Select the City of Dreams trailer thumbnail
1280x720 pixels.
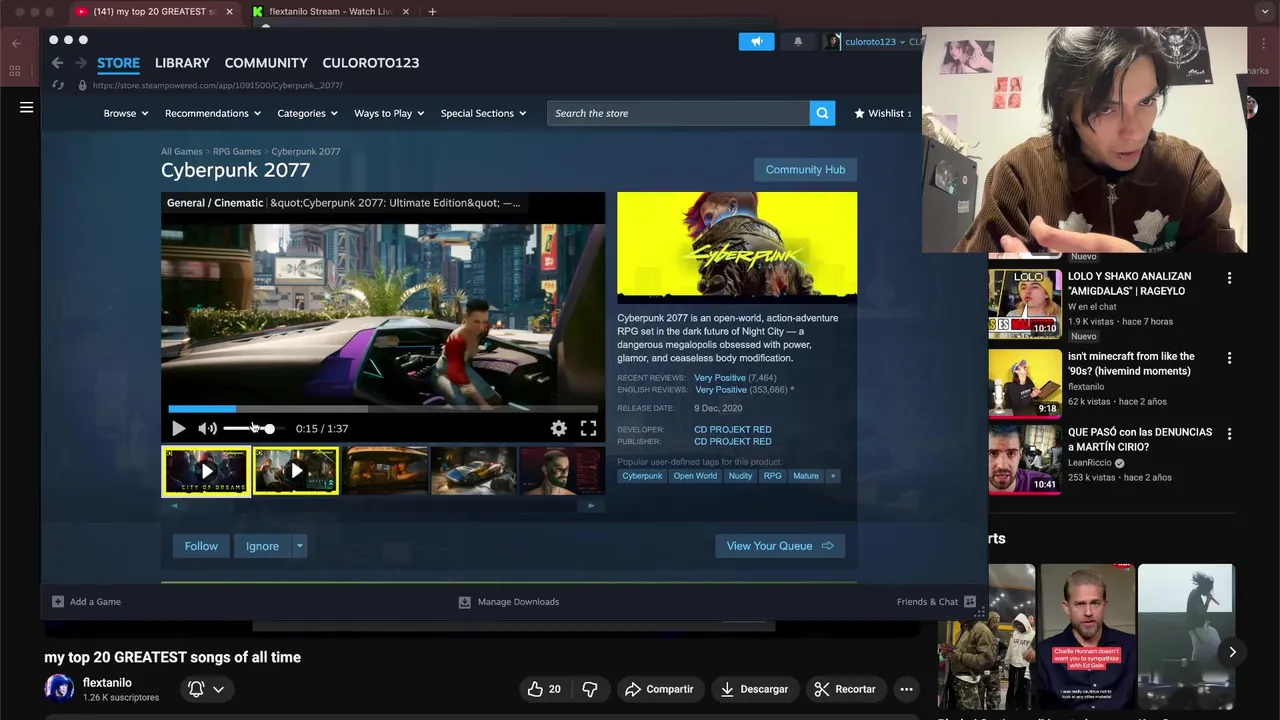206,471
